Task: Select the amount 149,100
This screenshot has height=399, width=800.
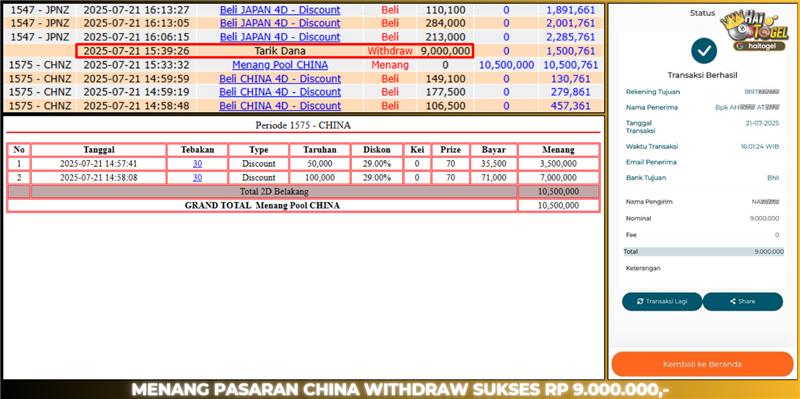Action: point(445,79)
